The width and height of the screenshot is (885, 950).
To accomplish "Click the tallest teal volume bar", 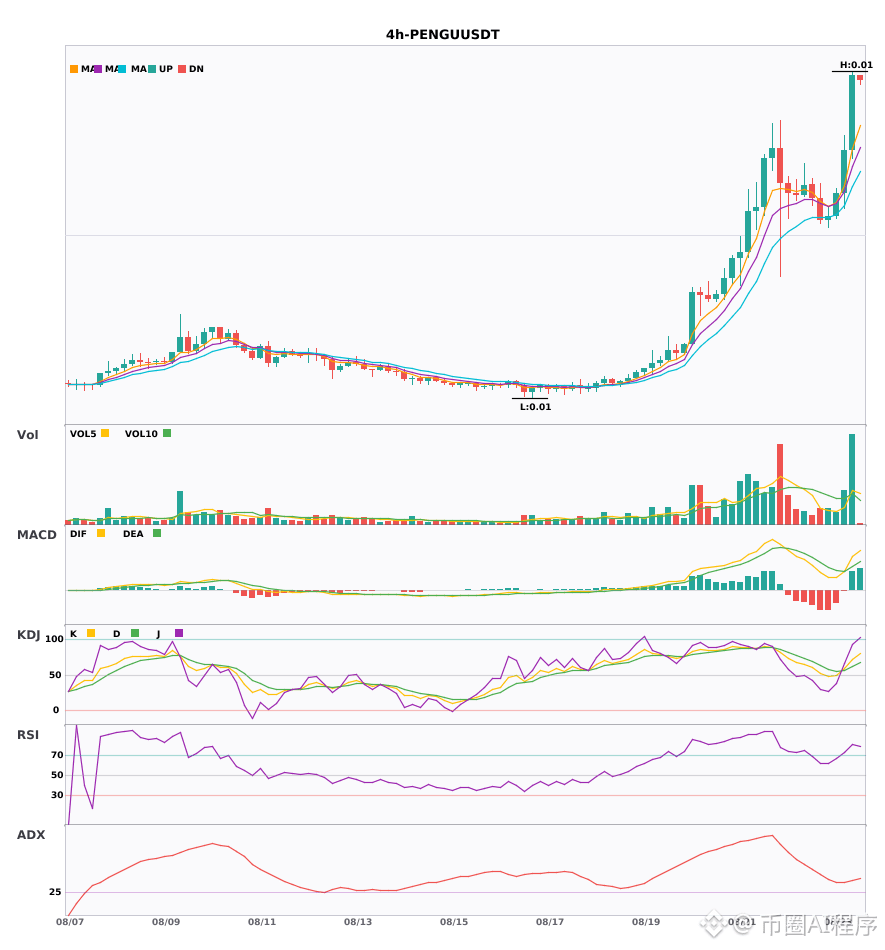I will (x=852, y=479).
